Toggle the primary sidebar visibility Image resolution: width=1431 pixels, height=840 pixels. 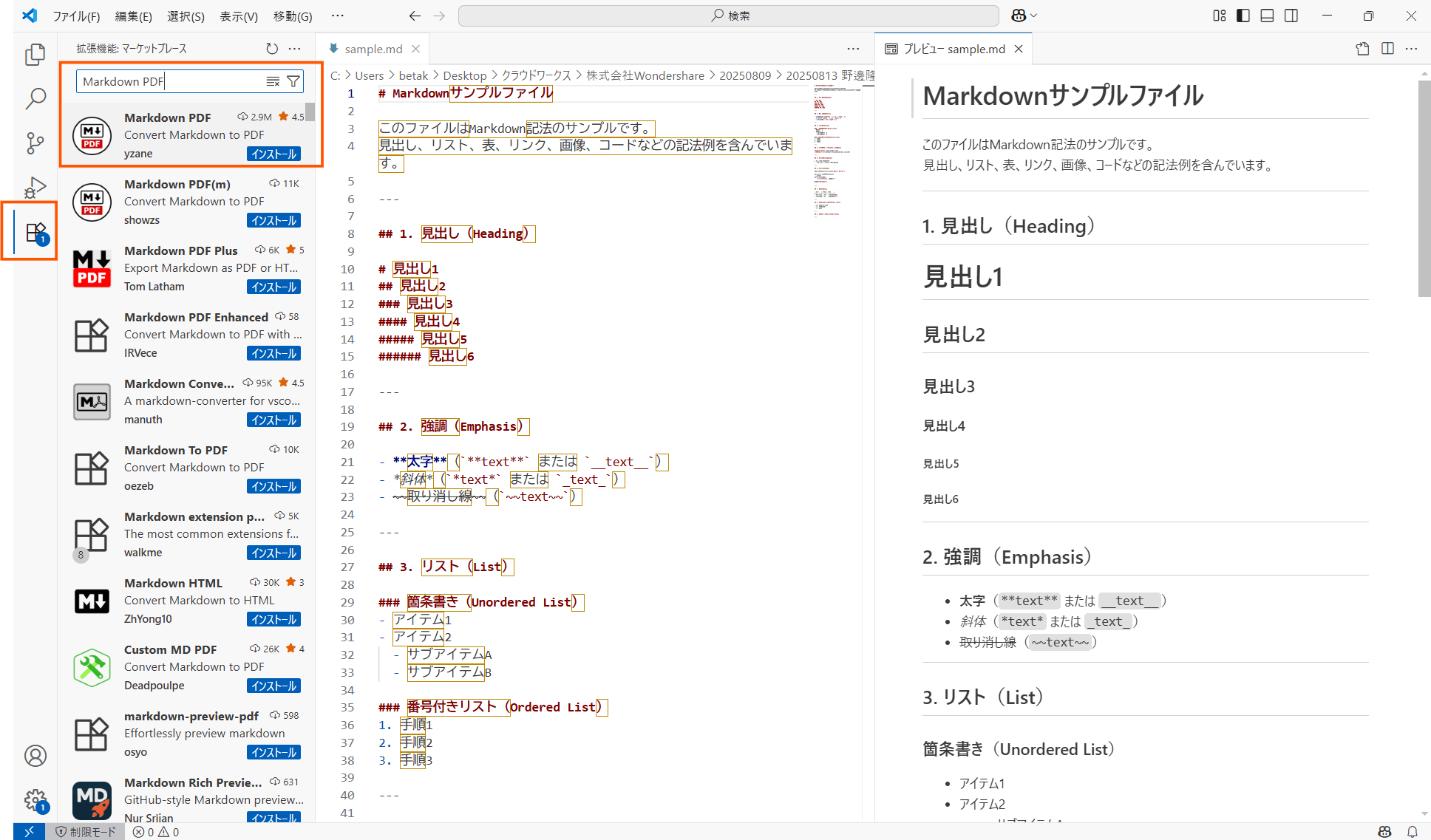pos(1243,15)
